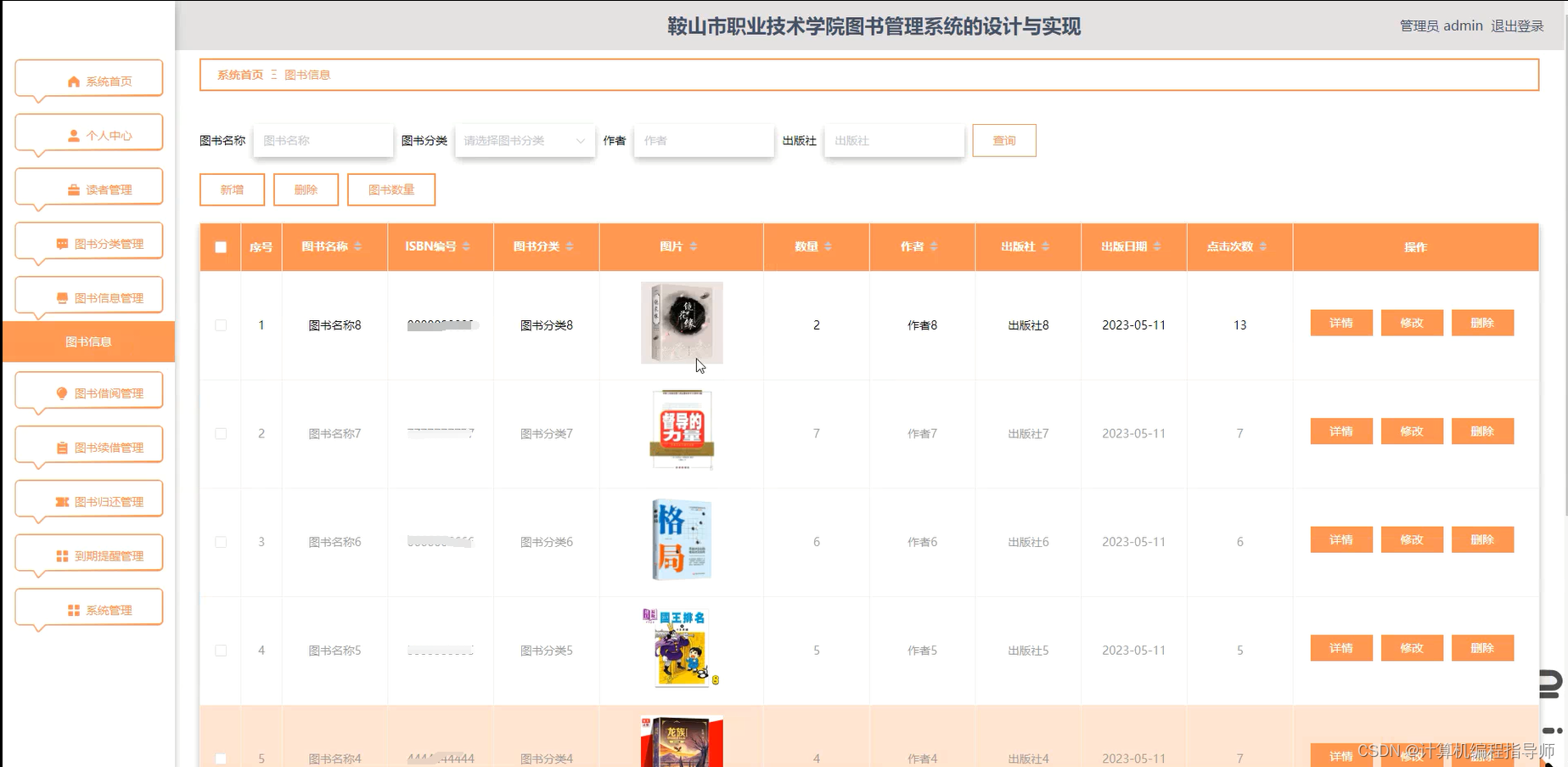Open the cover image of 图书名称5
The image size is (1568, 767).
tap(682, 647)
